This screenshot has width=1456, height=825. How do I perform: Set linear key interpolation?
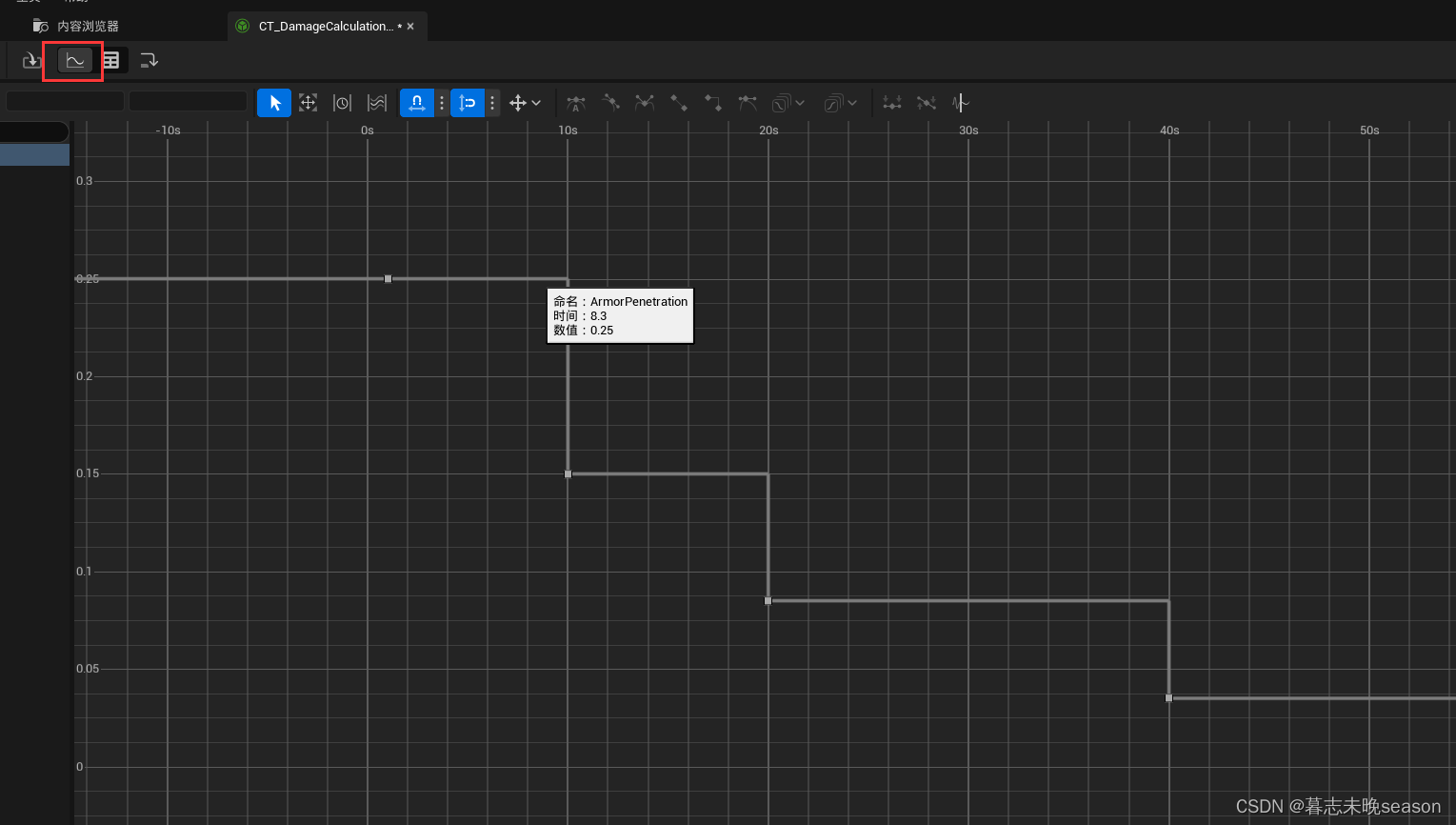(x=678, y=102)
